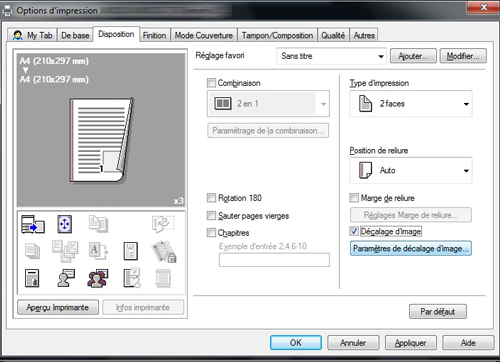
Task: Click the blue-arrows image shift icon
Action: [65, 224]
